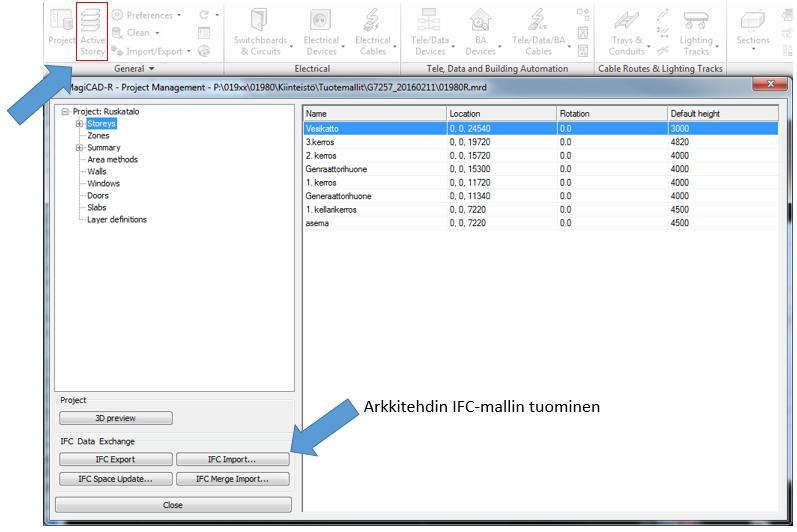Viewport: 797px width, 532px height.
Task: Click Cable Routes & Lighting Tracks label
Action: [660, 69]
